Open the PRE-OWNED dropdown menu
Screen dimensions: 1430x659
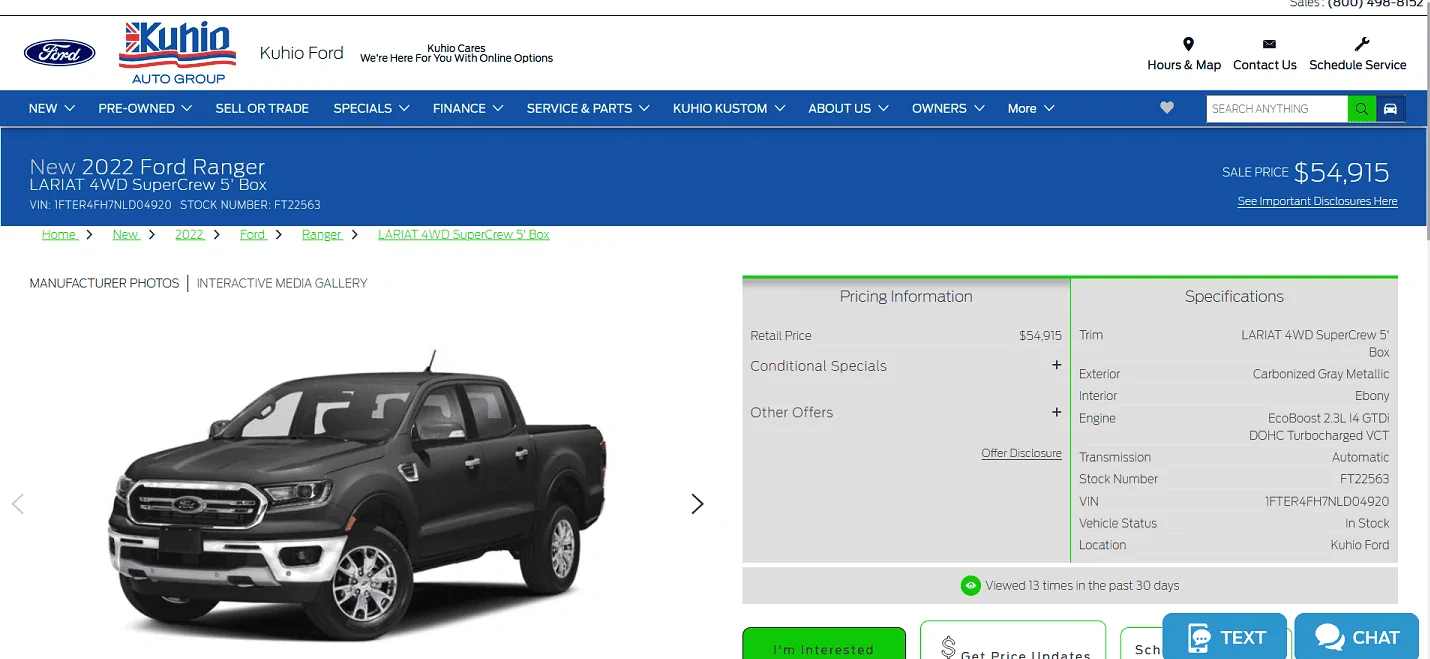coord(145,108)
